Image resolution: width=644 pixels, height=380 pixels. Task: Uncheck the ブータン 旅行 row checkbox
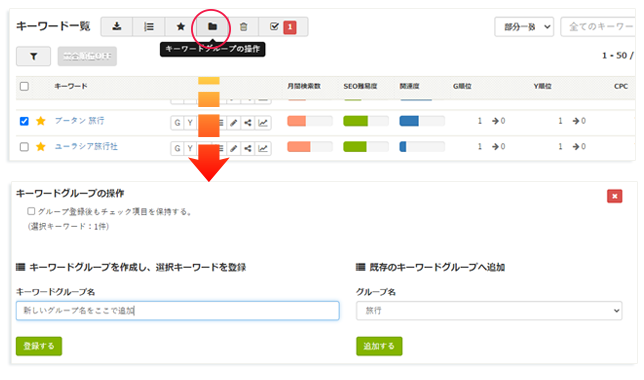coord(24,121)
